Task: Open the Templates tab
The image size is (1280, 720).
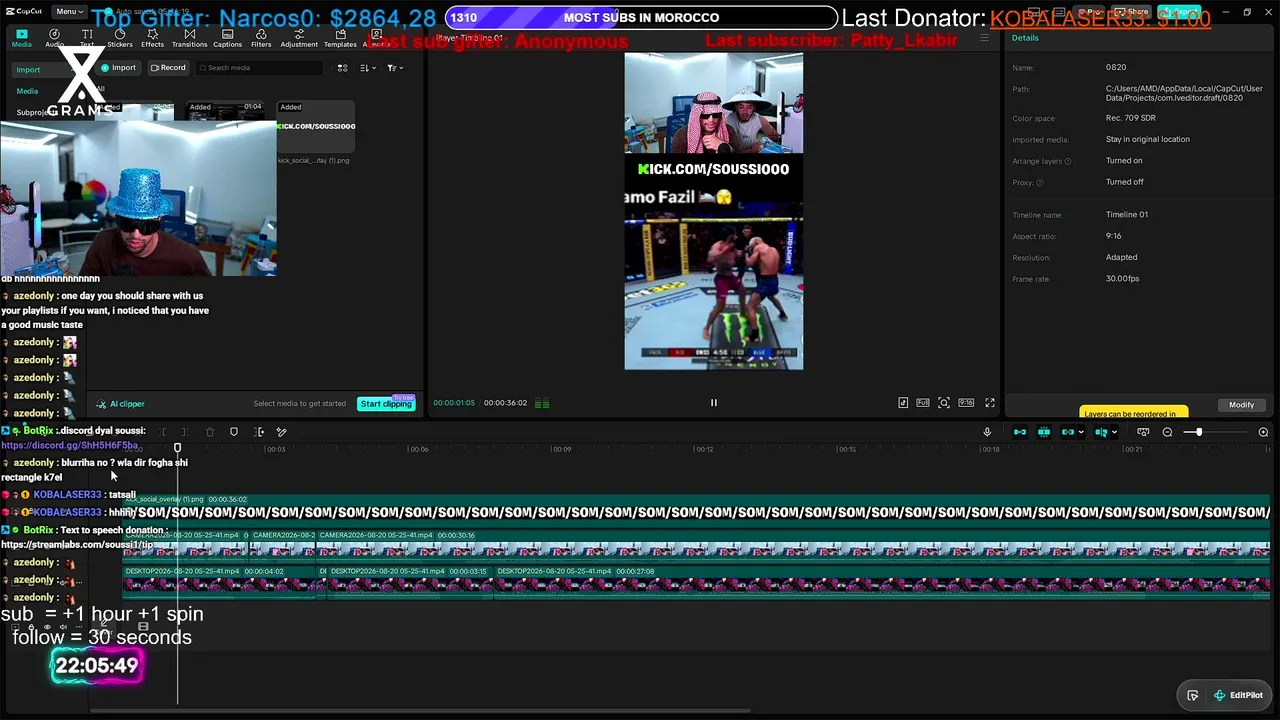Action: point(340,38)
